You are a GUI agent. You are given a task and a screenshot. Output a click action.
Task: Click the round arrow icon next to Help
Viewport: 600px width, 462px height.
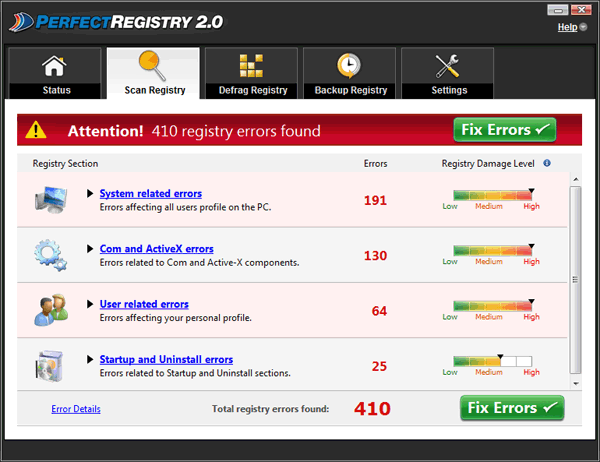pos(583,27)
